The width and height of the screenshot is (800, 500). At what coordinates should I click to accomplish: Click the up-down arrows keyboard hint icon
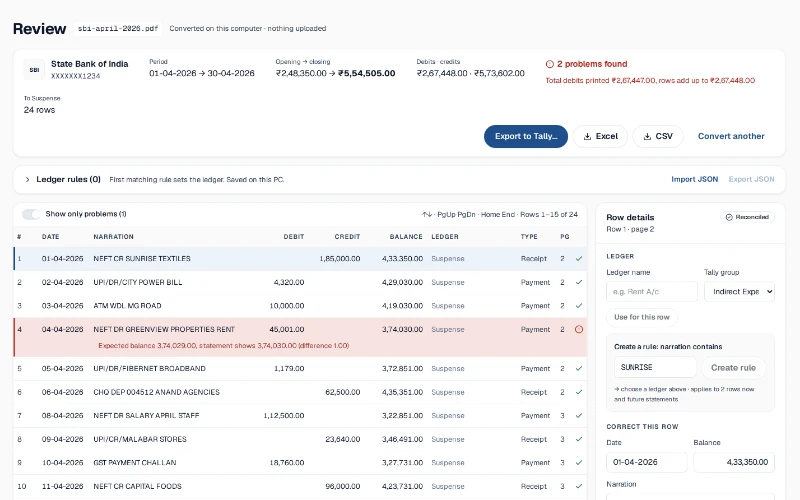[427, 215]
